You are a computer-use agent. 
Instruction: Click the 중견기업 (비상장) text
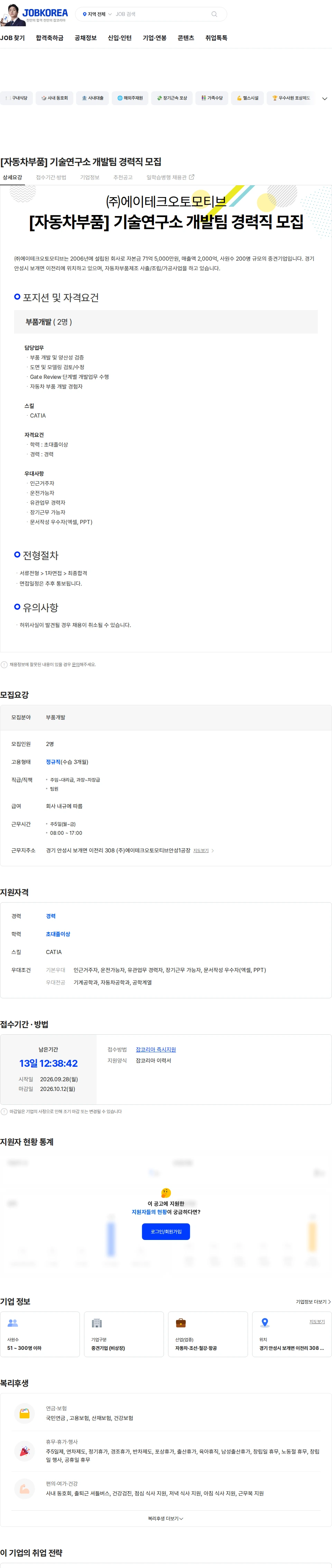(108, 1348)
